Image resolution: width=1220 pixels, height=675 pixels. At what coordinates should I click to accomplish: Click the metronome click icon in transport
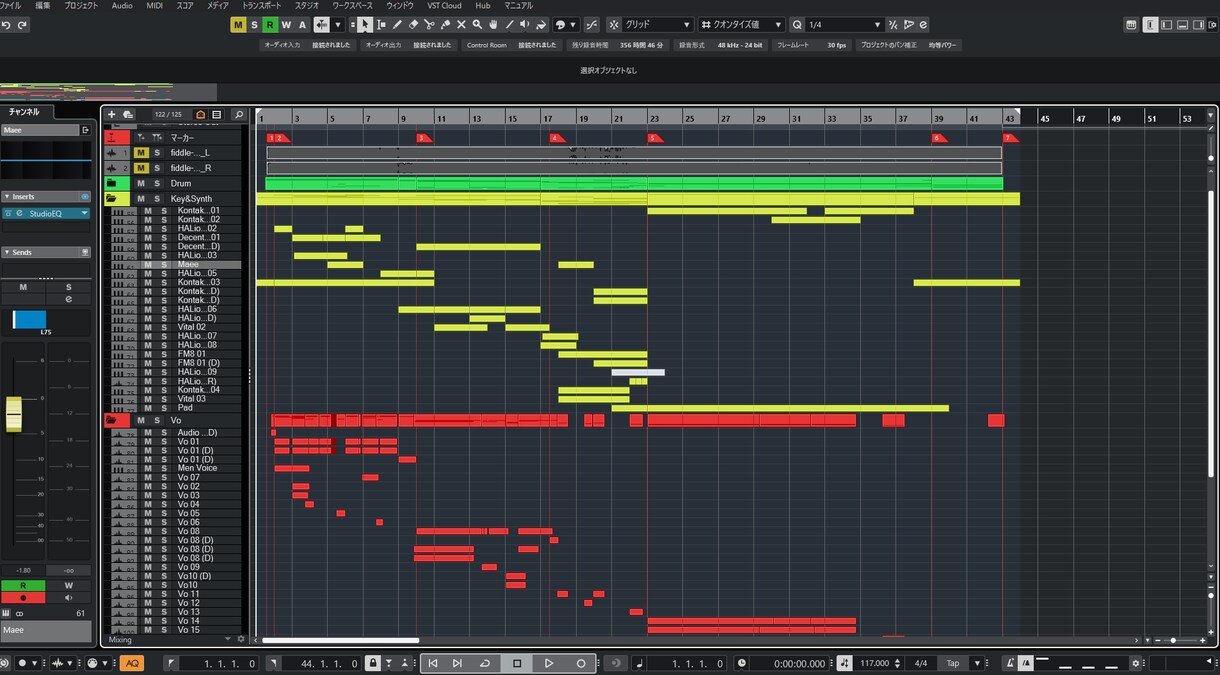pos(1011,663)
